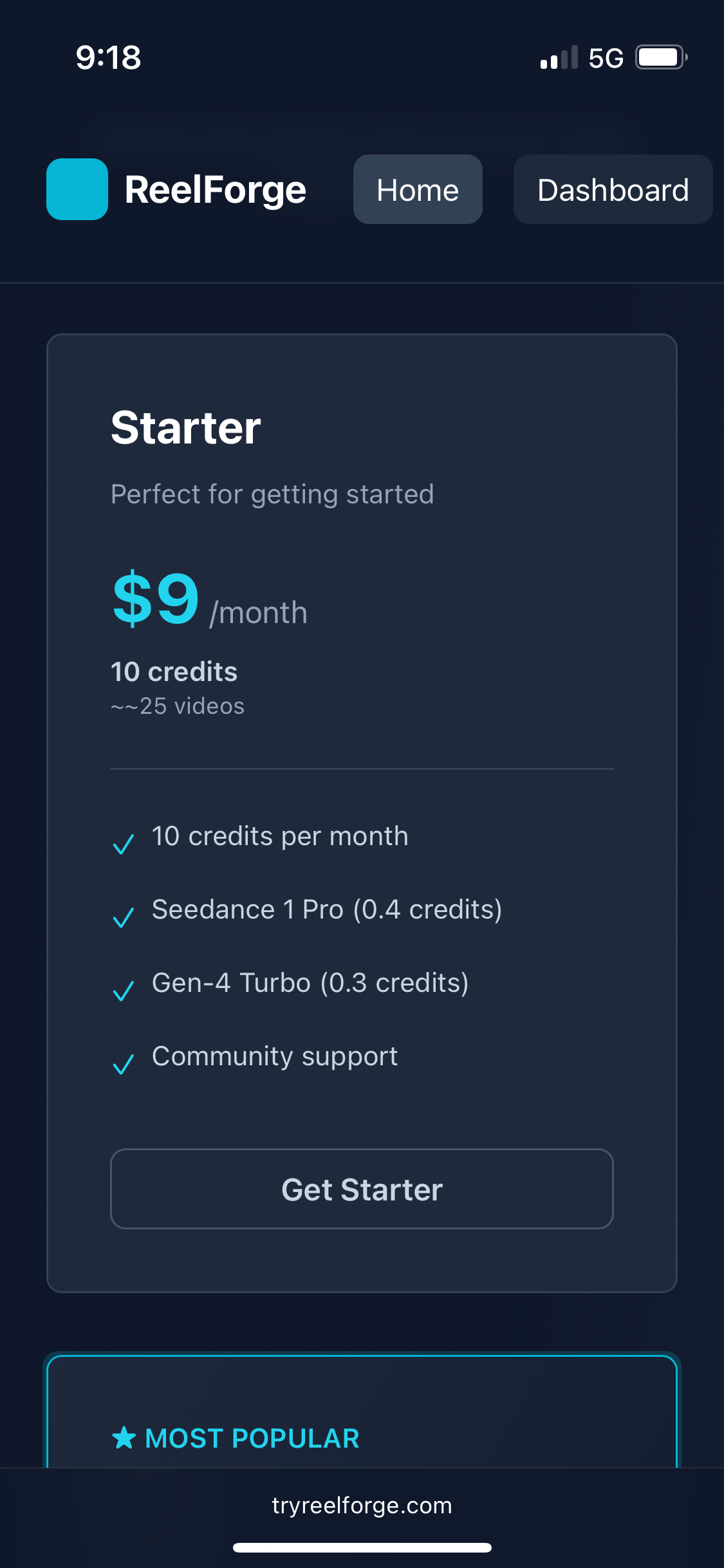The image size is (724, 1568).
Task: Tap the '10 credits' text
Action: [174, 671]
